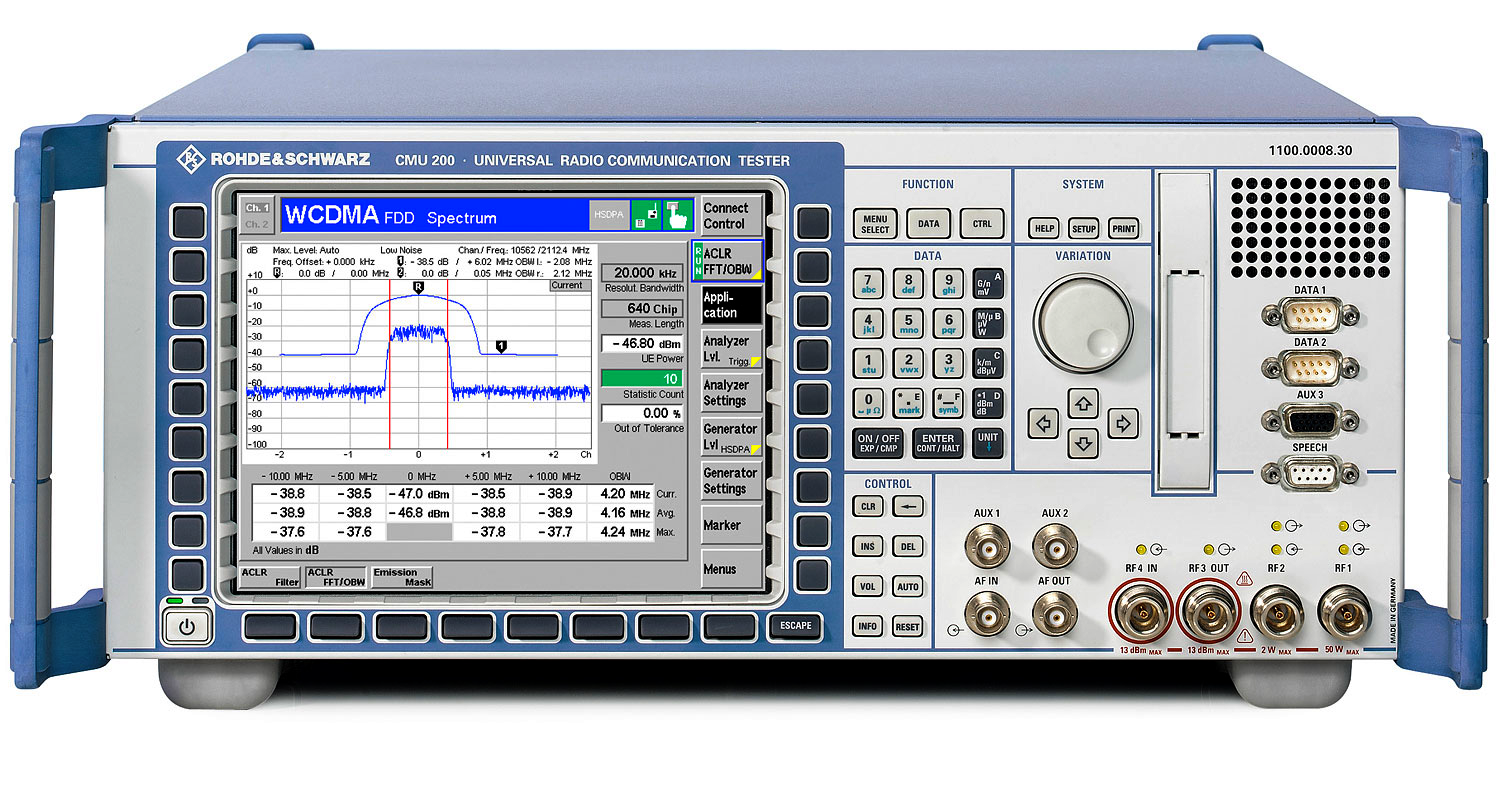Push the backspace arrow key in CONTROL
This screenshot has width=1500, height=800.
click(907, 507)
